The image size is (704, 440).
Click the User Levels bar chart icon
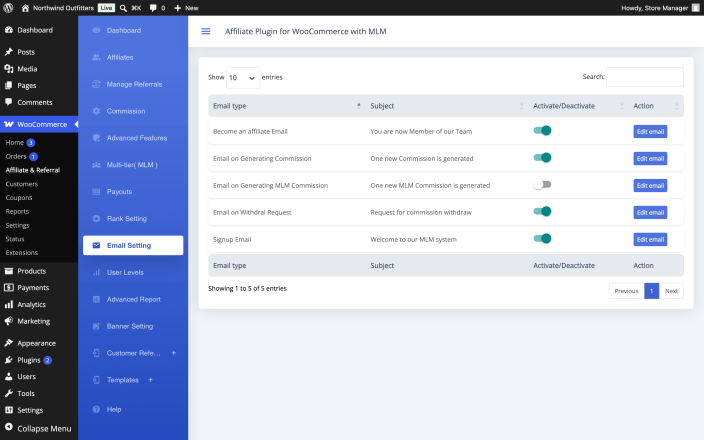tap(96, 272)
